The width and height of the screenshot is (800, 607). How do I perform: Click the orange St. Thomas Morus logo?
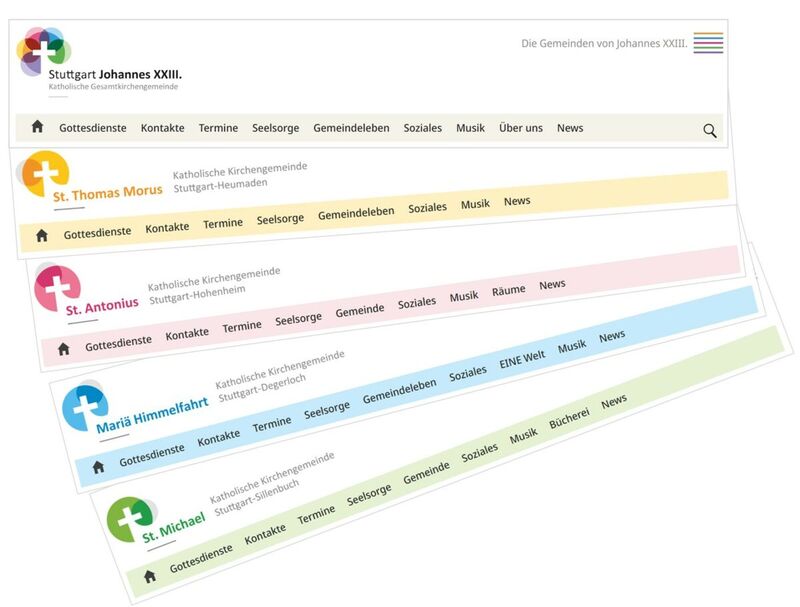pos(44,174)
